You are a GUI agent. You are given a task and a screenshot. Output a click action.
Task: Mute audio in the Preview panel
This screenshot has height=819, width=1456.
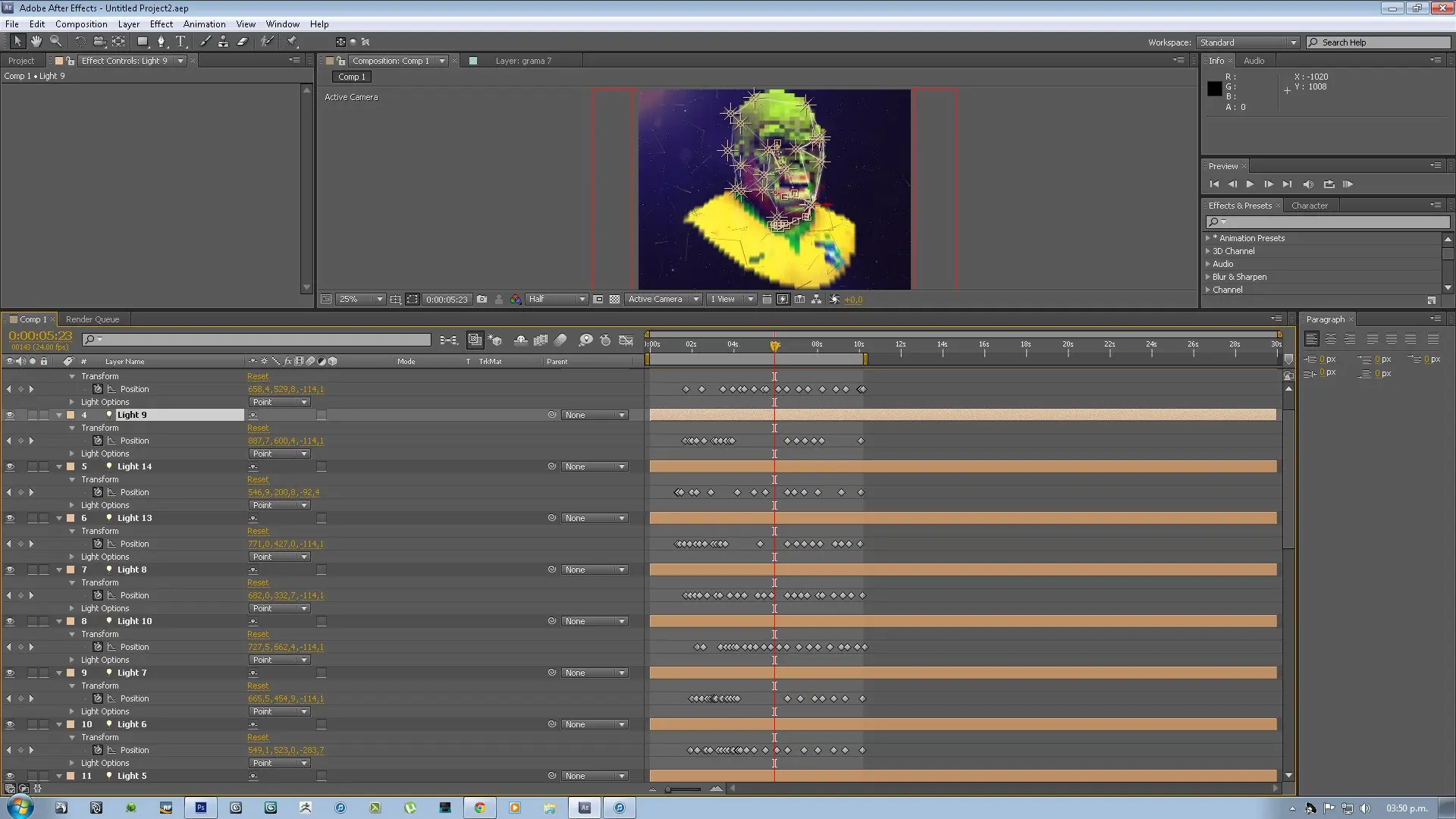(x=1308, y=184)
